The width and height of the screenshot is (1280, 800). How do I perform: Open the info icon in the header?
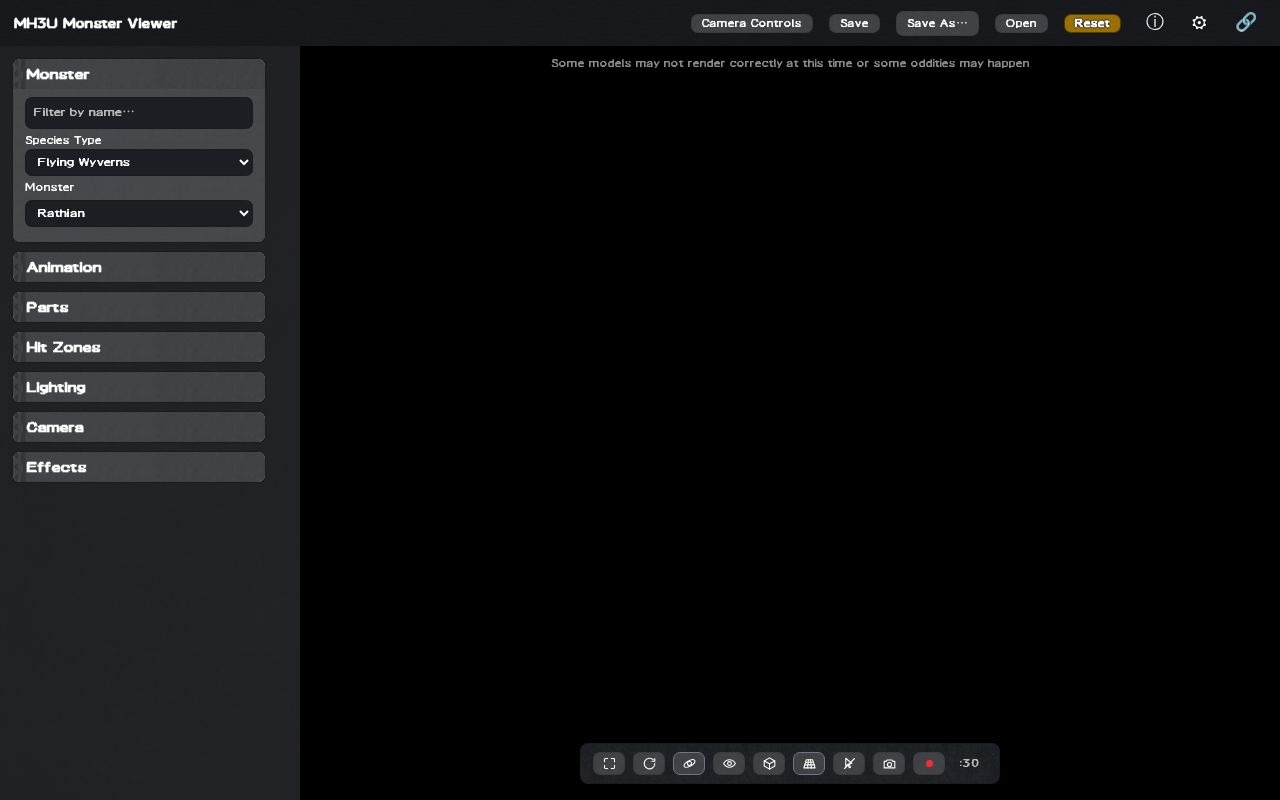tap(1155, 22)
